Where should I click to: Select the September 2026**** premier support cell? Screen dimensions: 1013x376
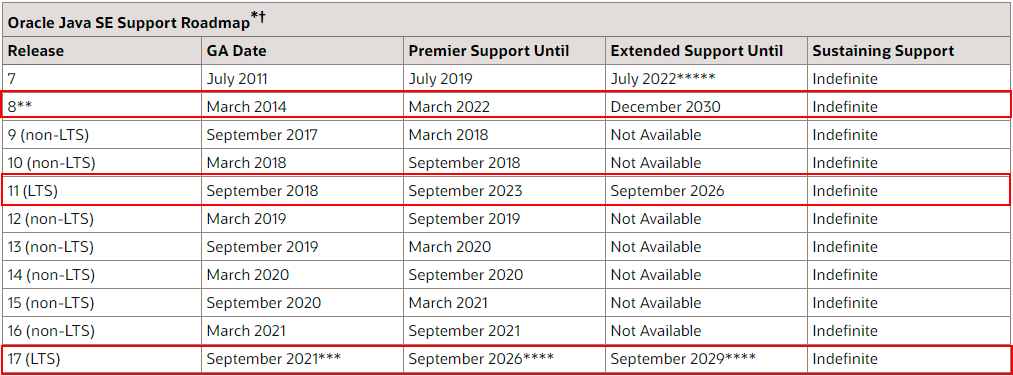click(505, 358)
